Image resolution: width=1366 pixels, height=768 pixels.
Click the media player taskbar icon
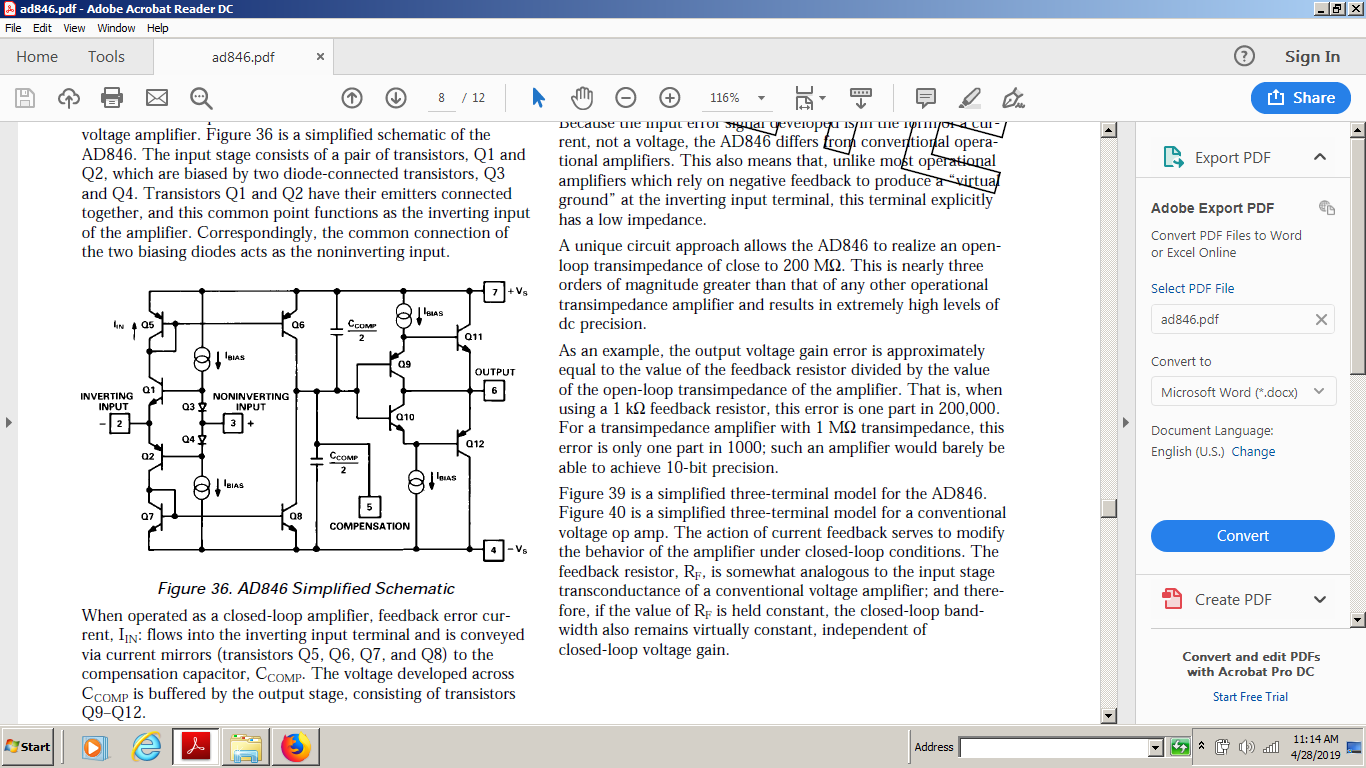pos(94,747)
